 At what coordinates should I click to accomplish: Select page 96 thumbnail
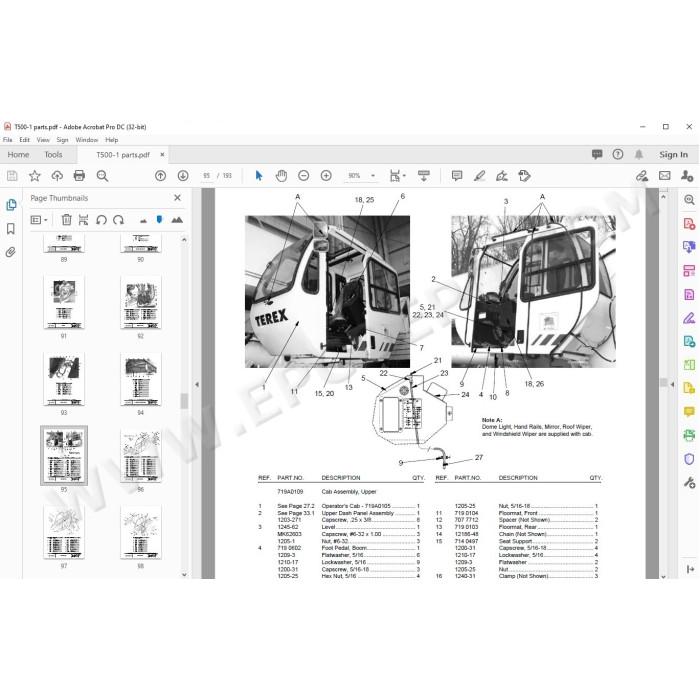point(141,456)
